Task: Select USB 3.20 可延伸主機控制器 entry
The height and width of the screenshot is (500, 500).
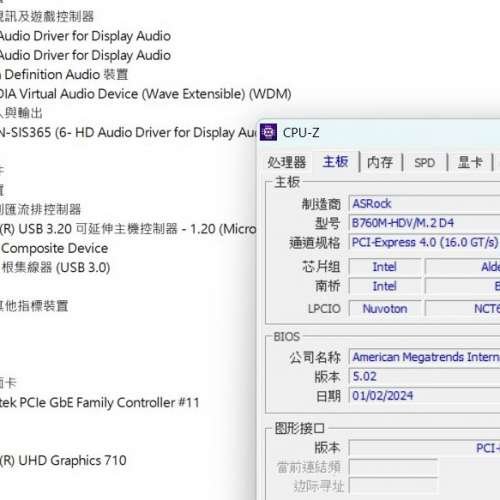Action: [128, 229]
